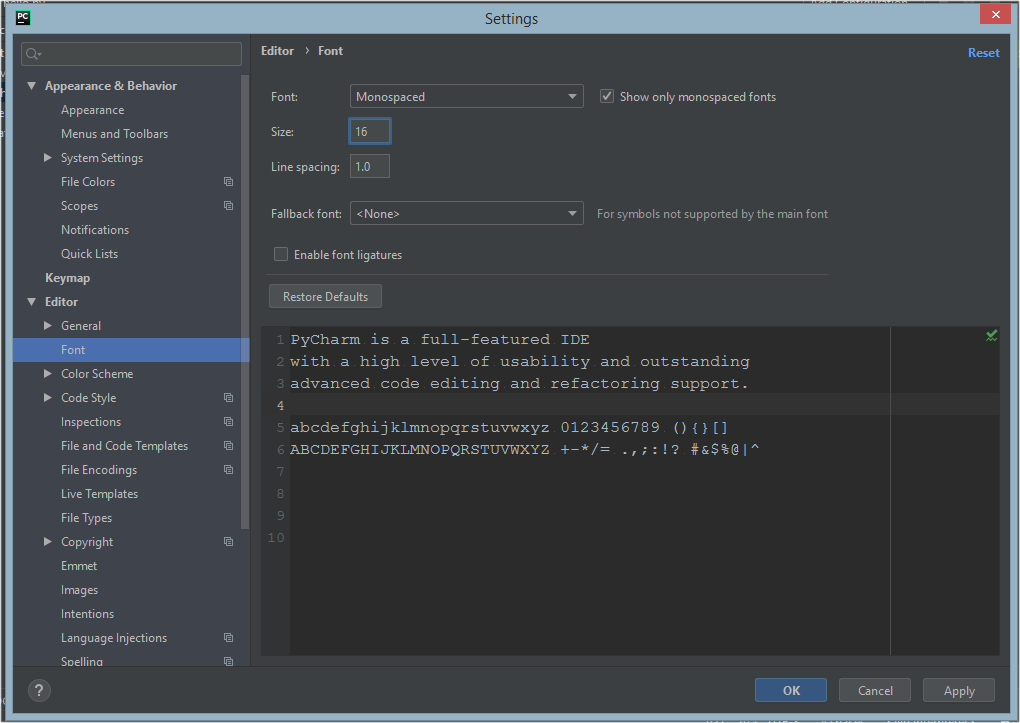This screenshot has width=1020, height=723.
Task: Click the icon next to Language Injections
Action: point(228,637)
